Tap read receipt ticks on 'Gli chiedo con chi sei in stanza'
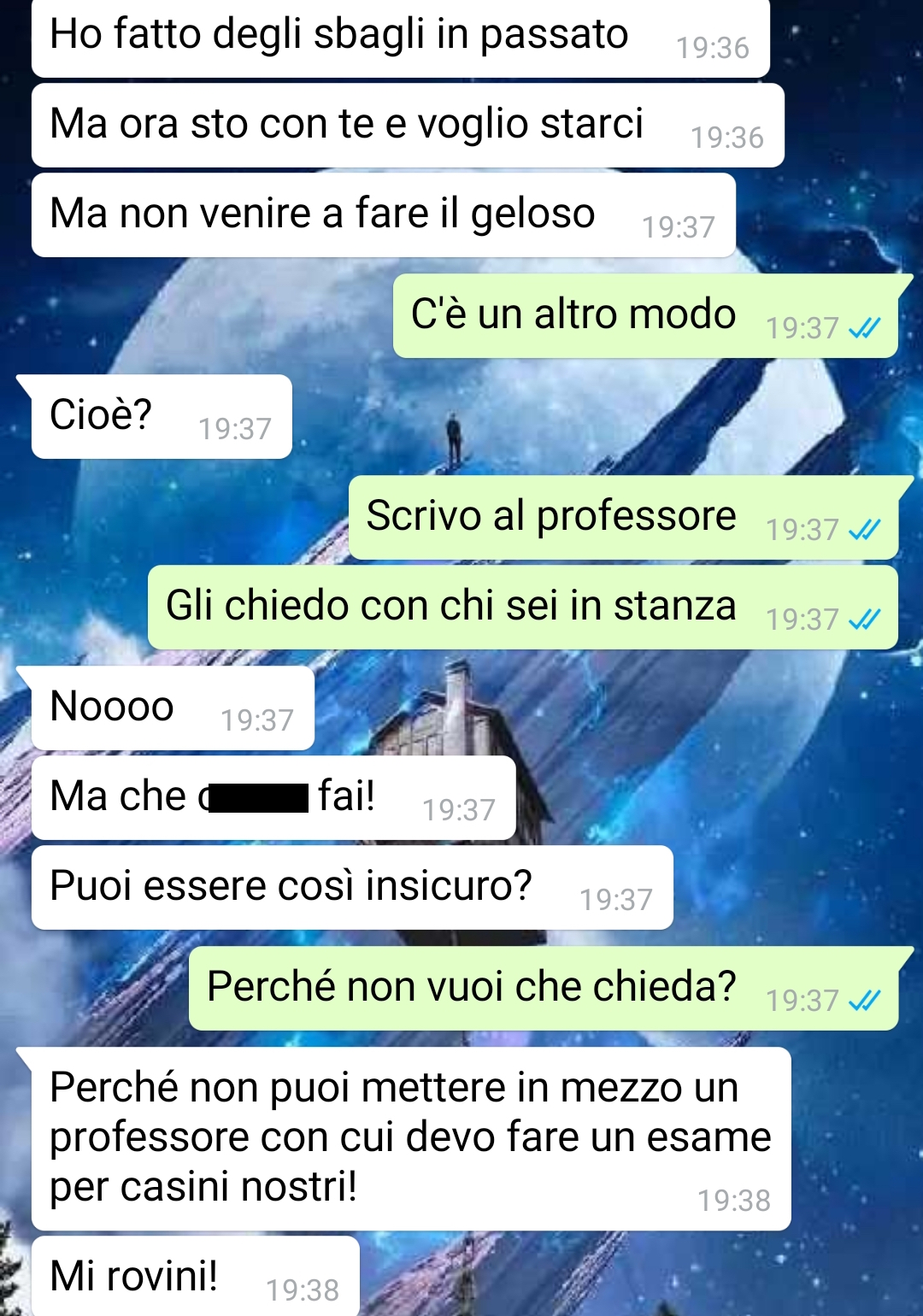Screen dimensions: 923x1316 coord(864,620)
